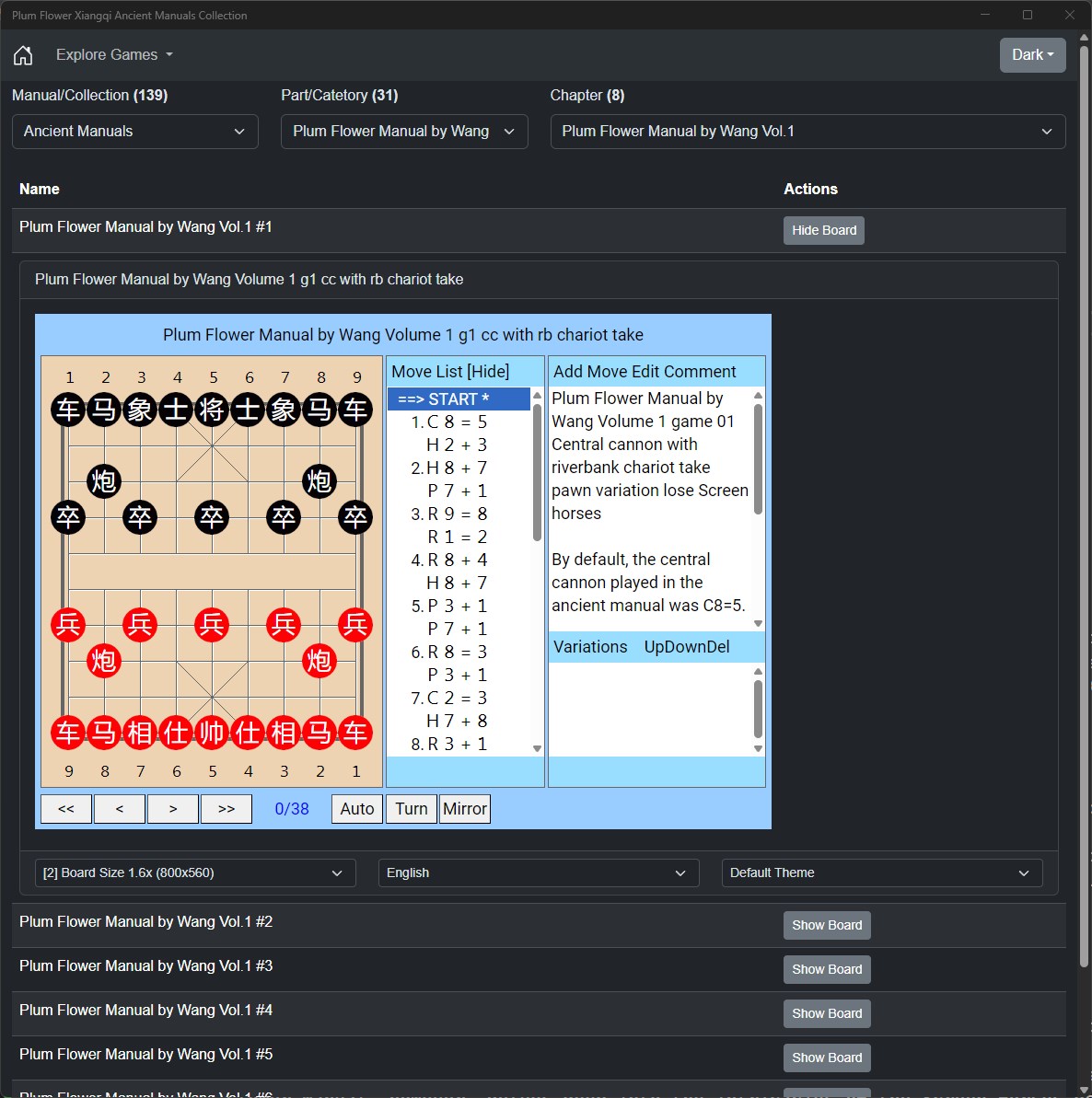Step forward one move with > button
1092x1098 pixels.
tap(173, 809)
